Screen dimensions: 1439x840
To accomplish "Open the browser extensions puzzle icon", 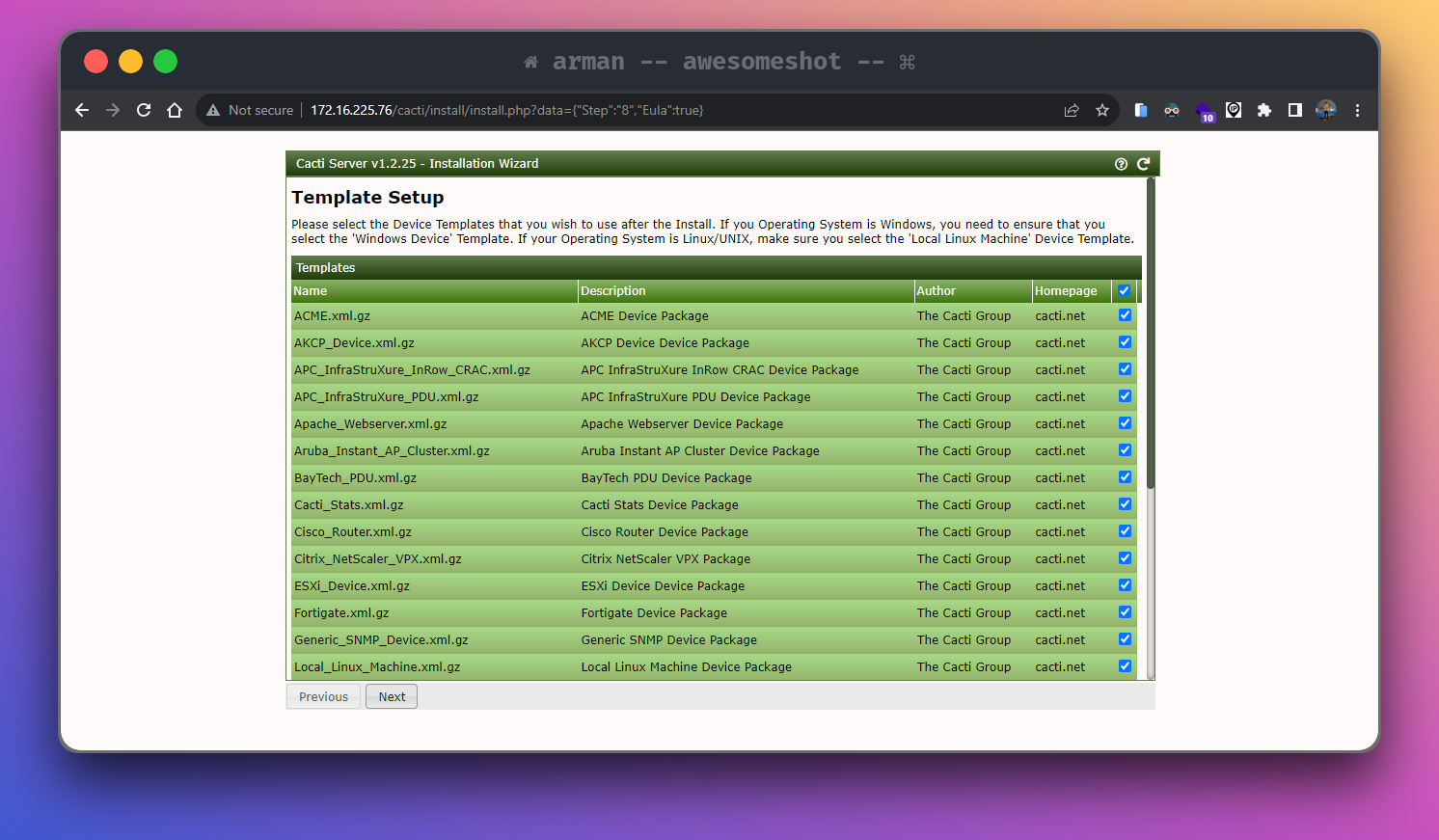I will [1264, 110].
